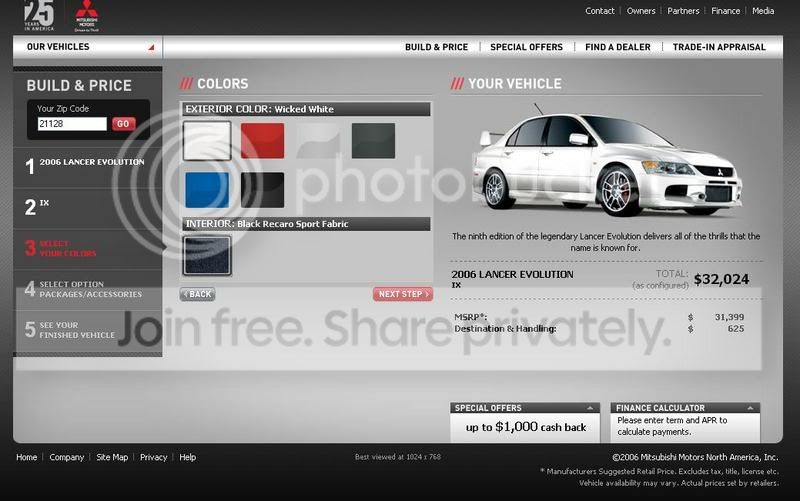Open the Special Offers nav item

[x=526, y=47]
